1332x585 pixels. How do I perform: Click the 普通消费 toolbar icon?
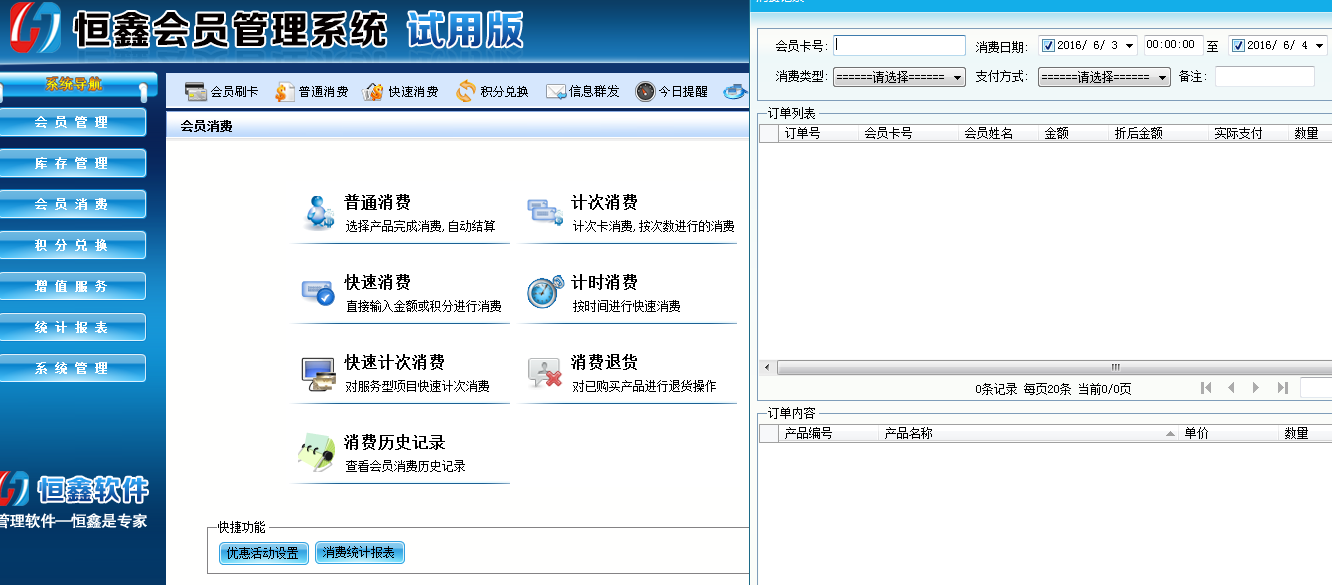(285, 92)
